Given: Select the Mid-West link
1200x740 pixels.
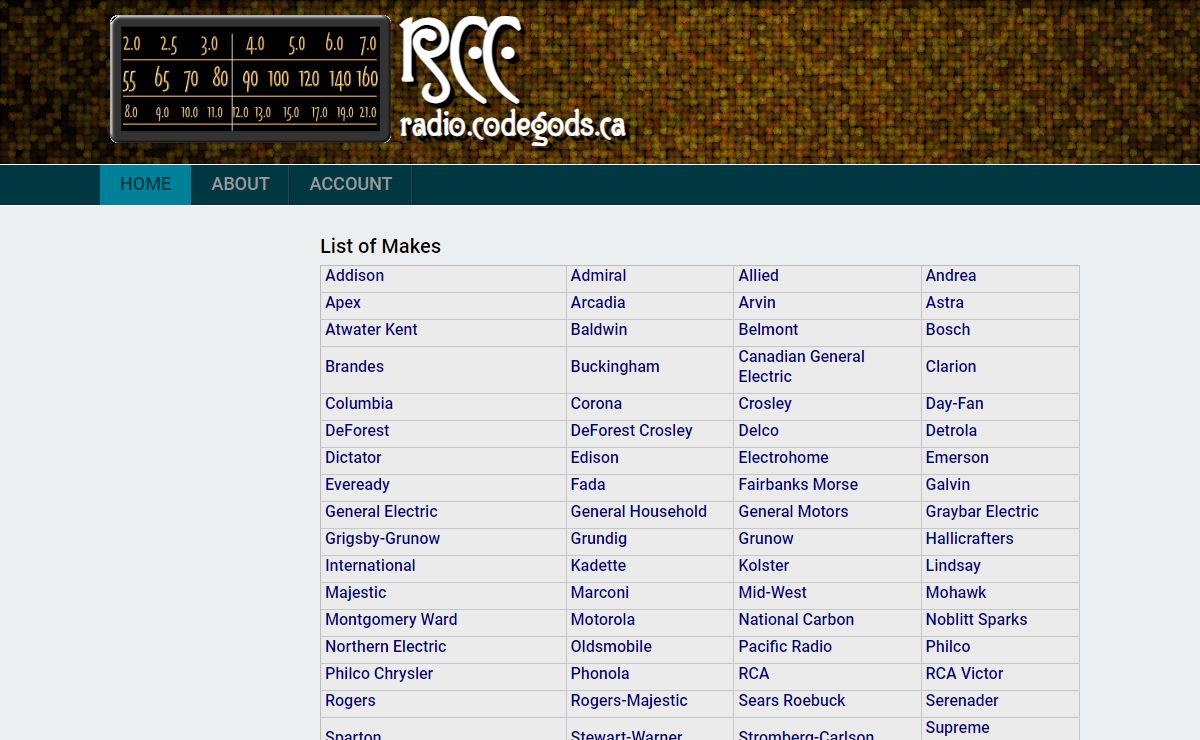Looking at the screenshot, I should (773, 593).
